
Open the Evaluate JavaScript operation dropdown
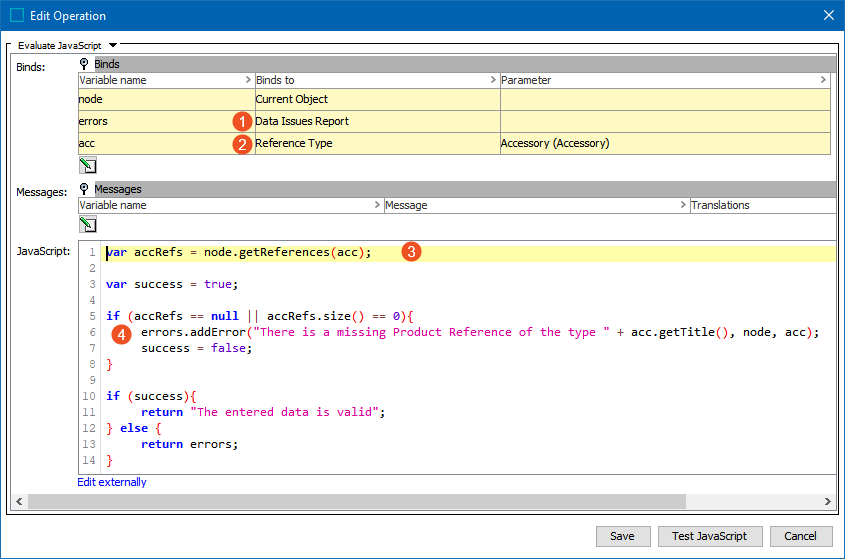pyautogui.click(x=113, y=45)
